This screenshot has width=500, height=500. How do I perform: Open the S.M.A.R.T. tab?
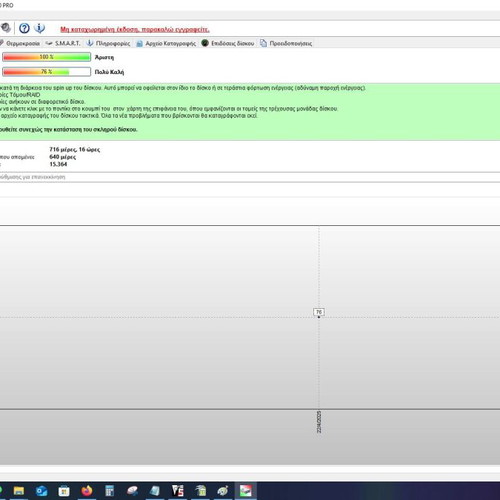[x=63, y=43]
